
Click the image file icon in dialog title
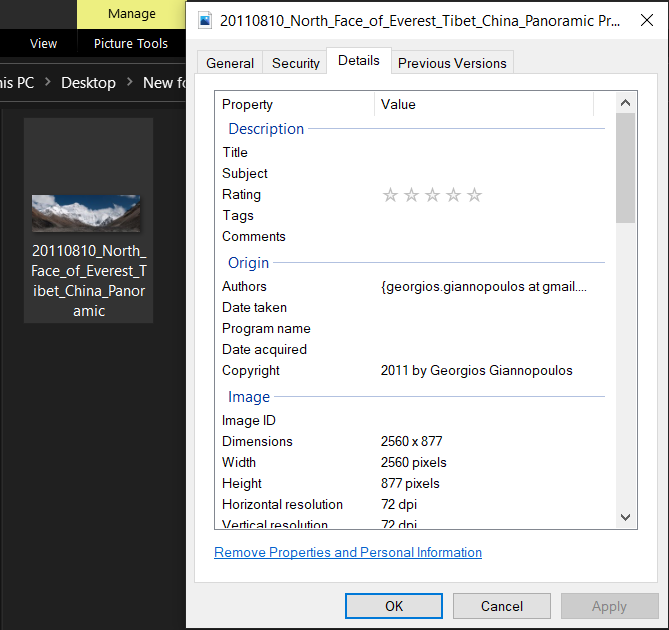[x=205, y=20]
